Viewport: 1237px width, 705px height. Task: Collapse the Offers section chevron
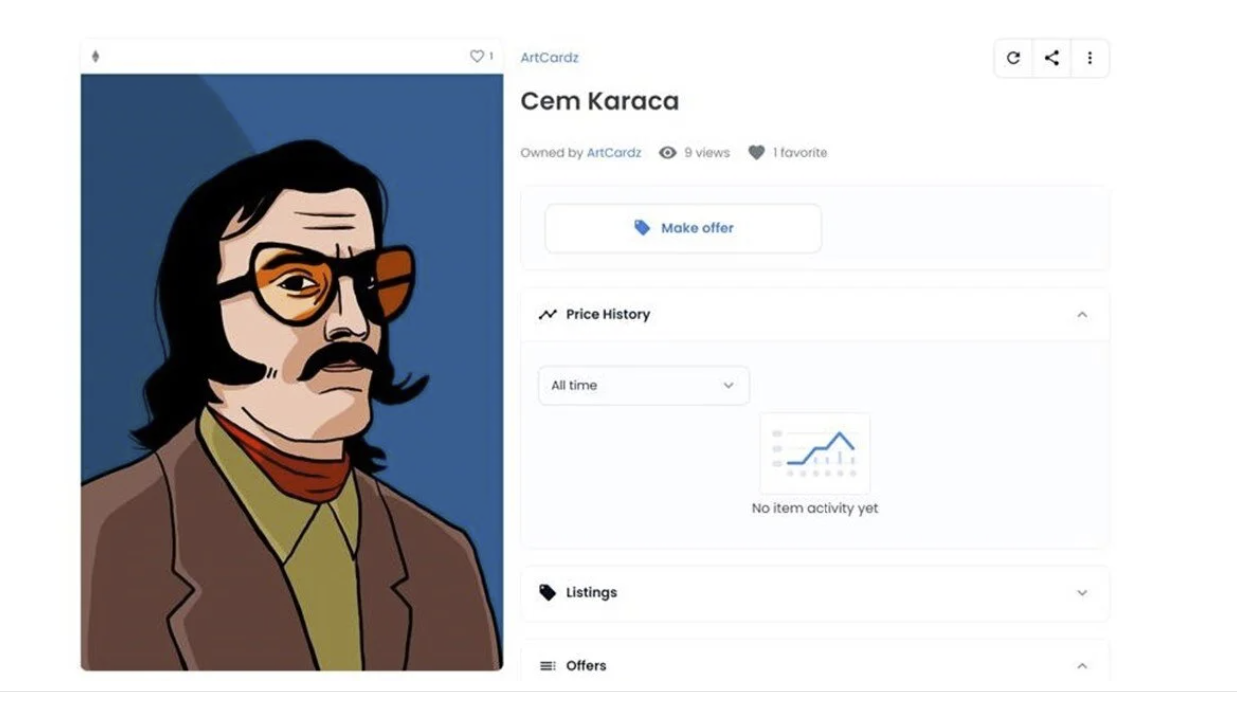(1082, 666)
